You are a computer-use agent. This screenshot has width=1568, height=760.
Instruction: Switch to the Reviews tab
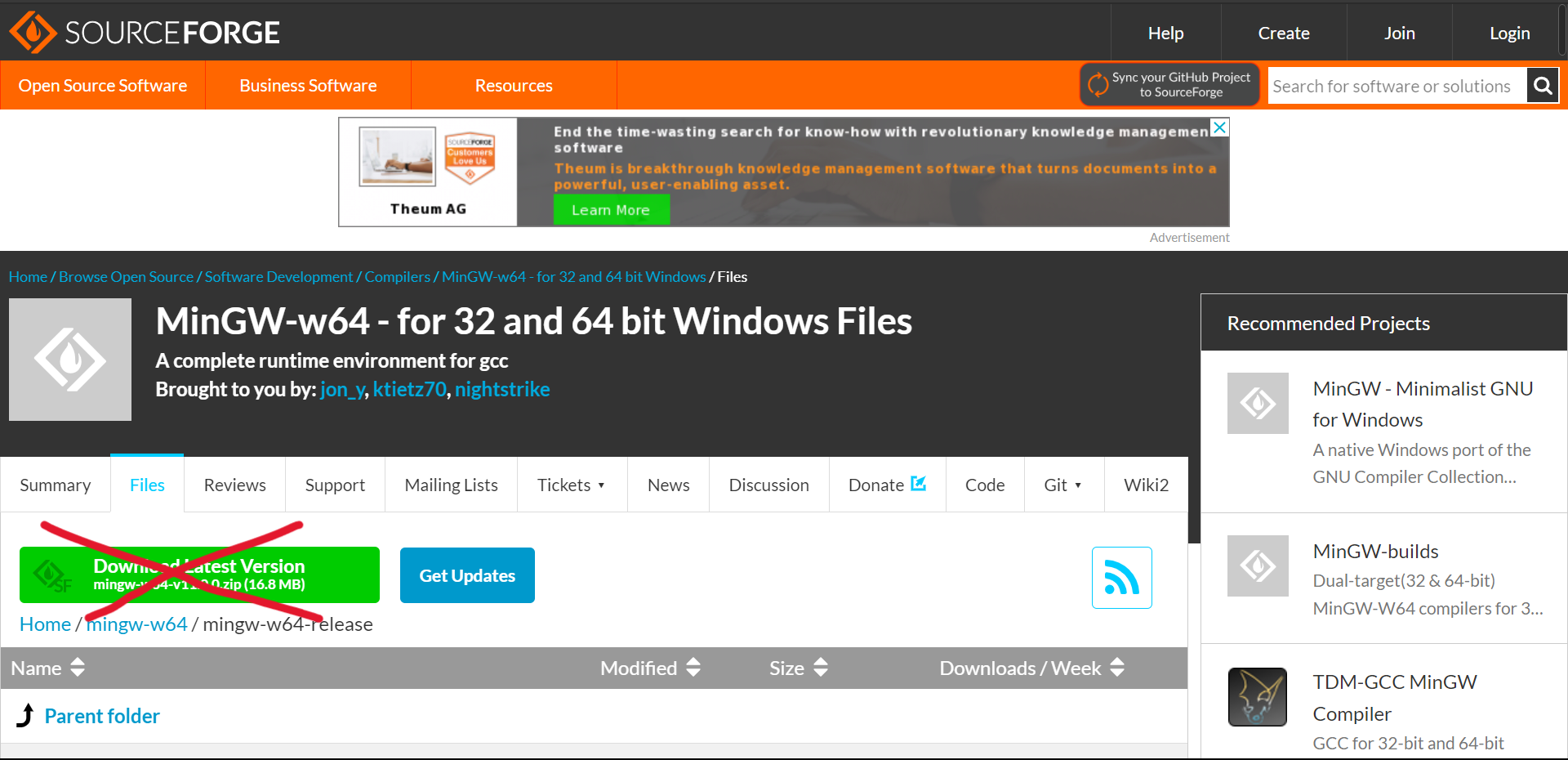[235, 485]
